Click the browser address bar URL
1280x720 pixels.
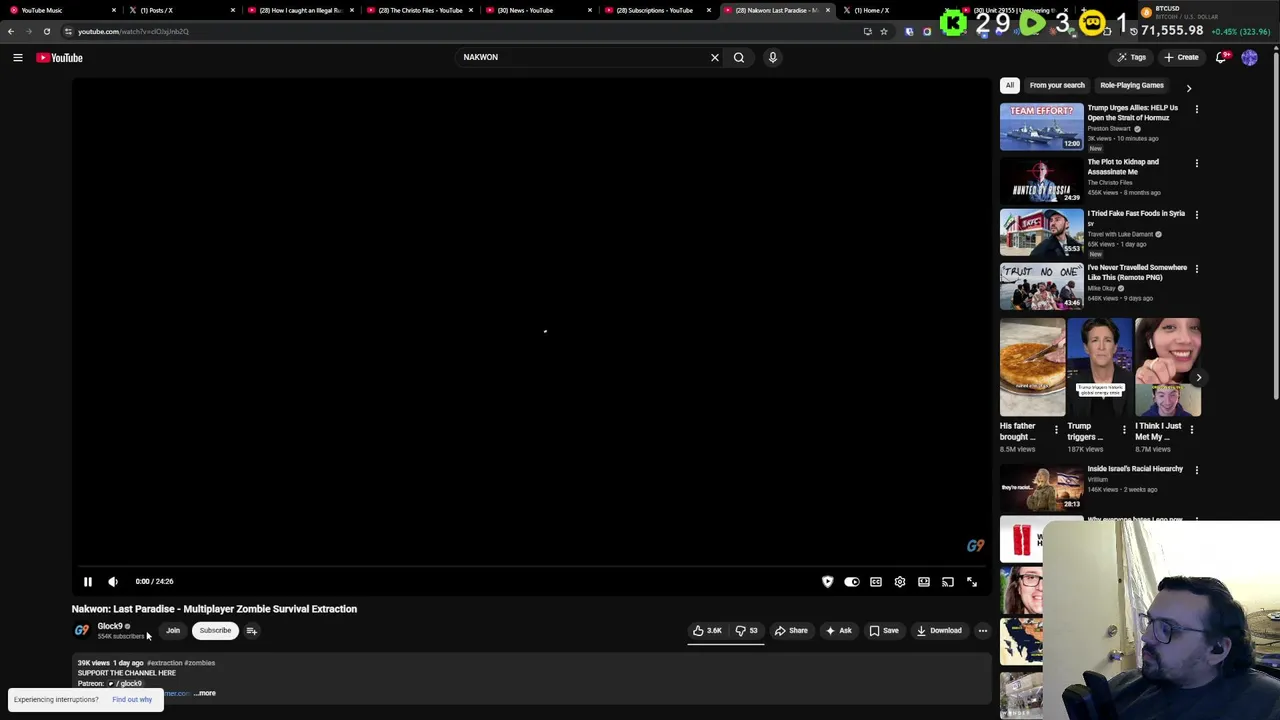pyautogui.click(x=133, y=31)
